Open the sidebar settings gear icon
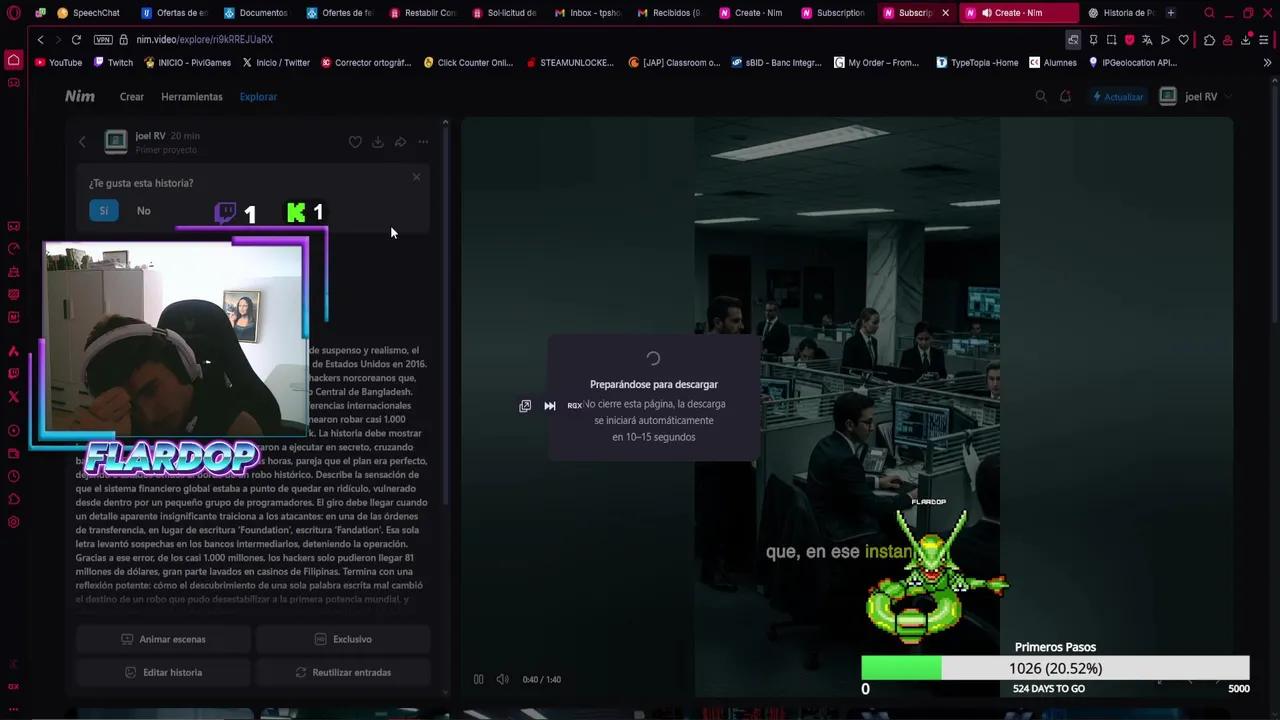The image size is (1280, 720). point(13,522)
